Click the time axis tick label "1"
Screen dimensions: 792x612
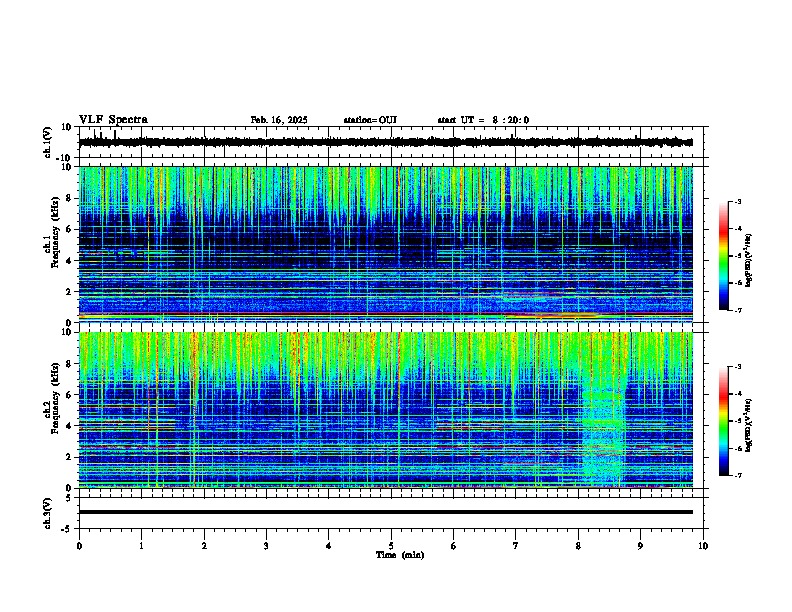point(141,546)
